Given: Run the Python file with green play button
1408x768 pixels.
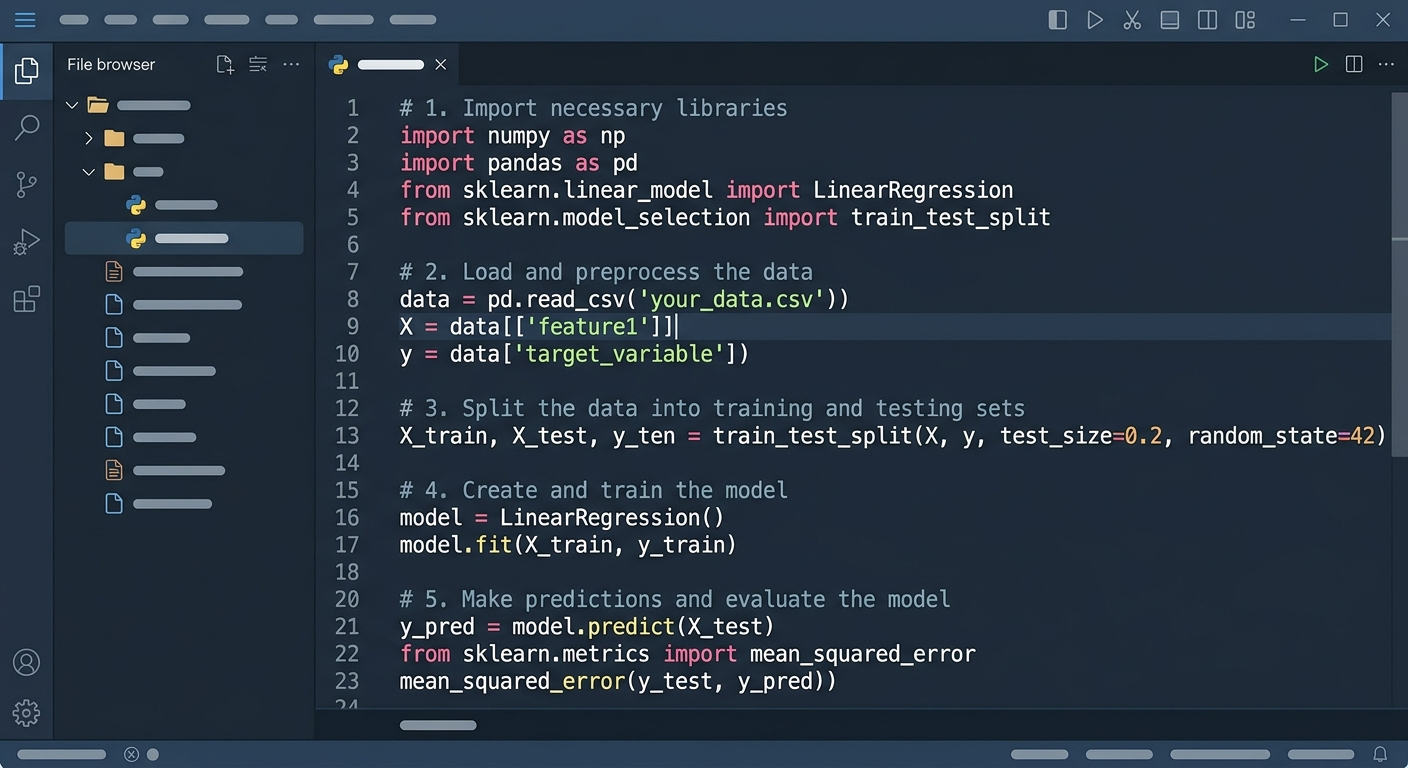Looking at the screenshot, I should [x=1321, y=65].
